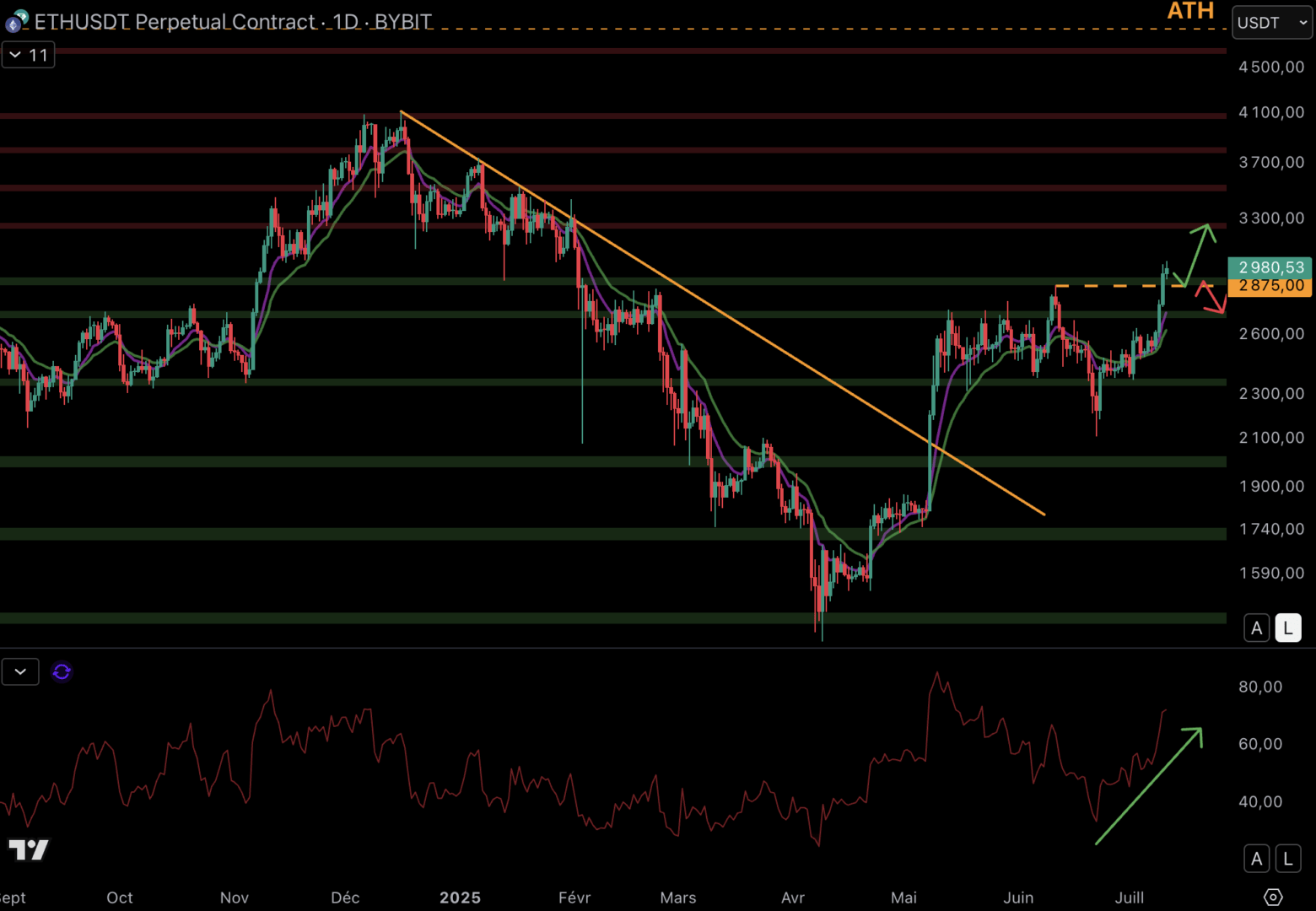Click the 2 980,53 current price label

coord(1270,267)
